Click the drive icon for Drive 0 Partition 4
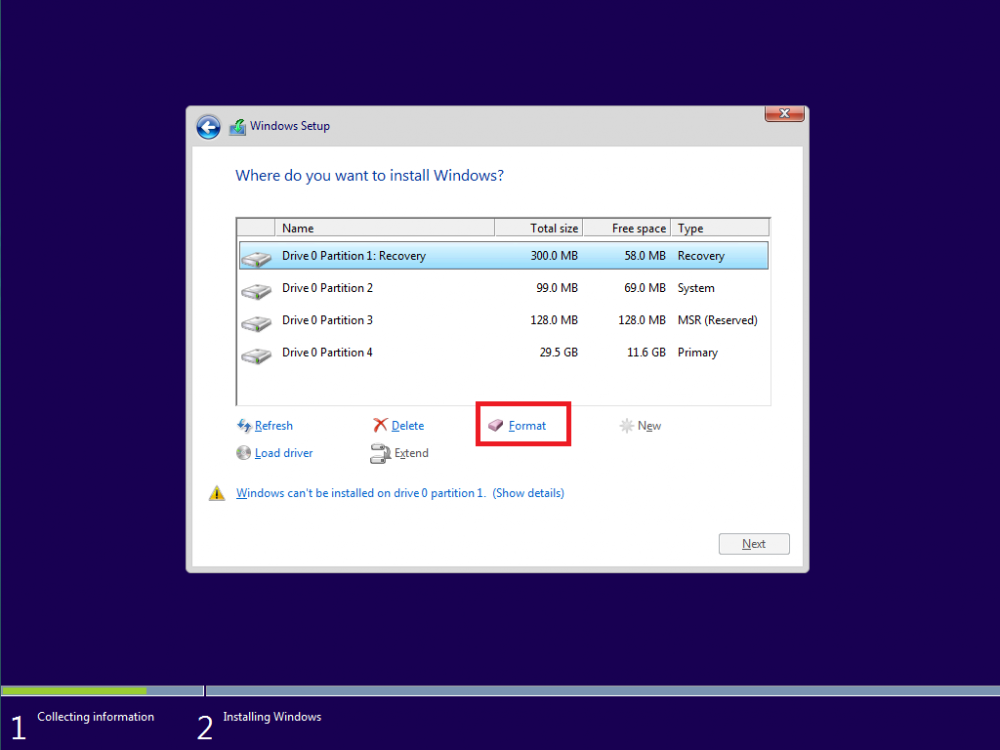The width and height of the screenshot is (1000, 750). click(x=256, y=355)
